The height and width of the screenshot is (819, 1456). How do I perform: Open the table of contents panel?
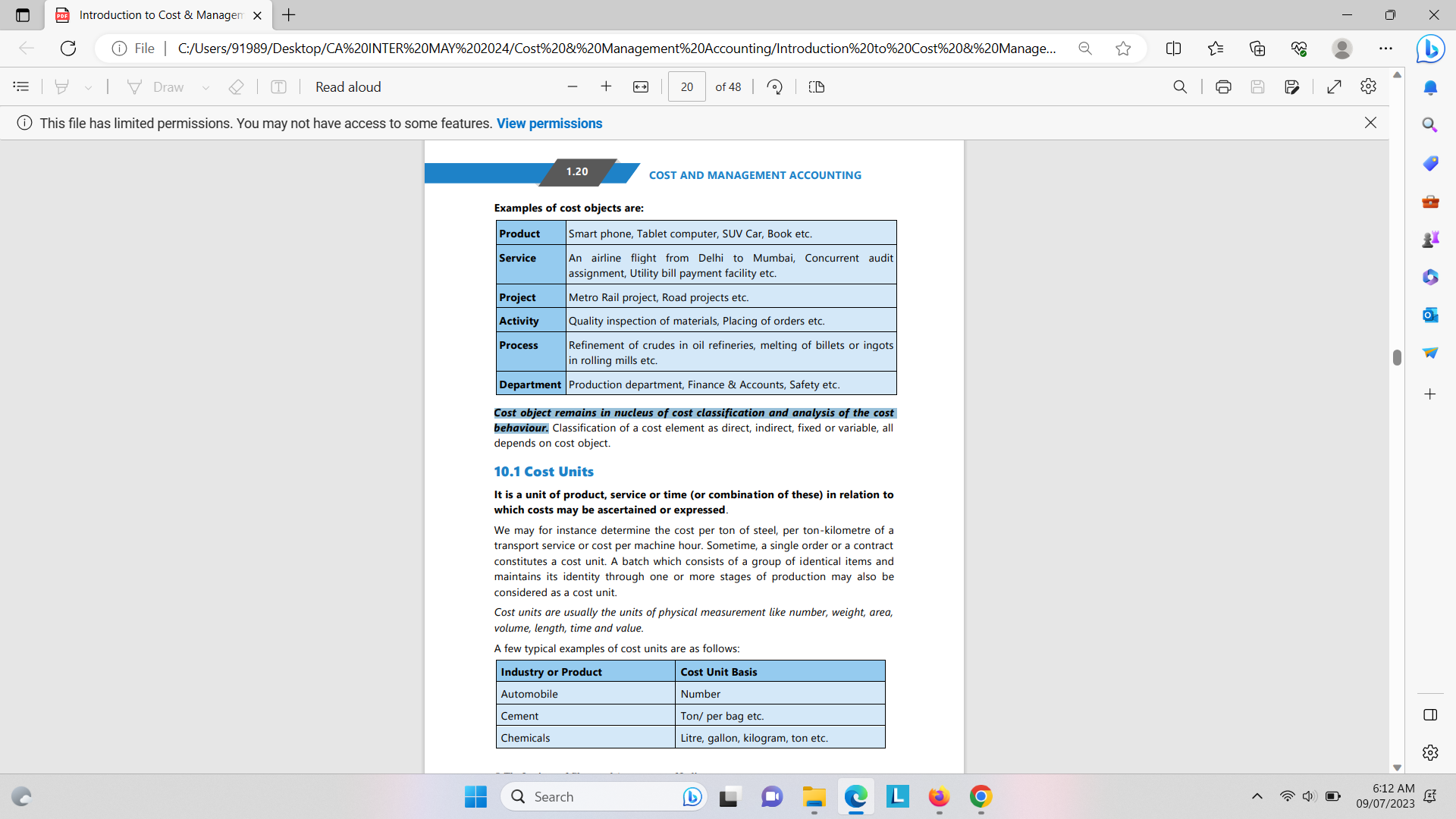(21, 86)
